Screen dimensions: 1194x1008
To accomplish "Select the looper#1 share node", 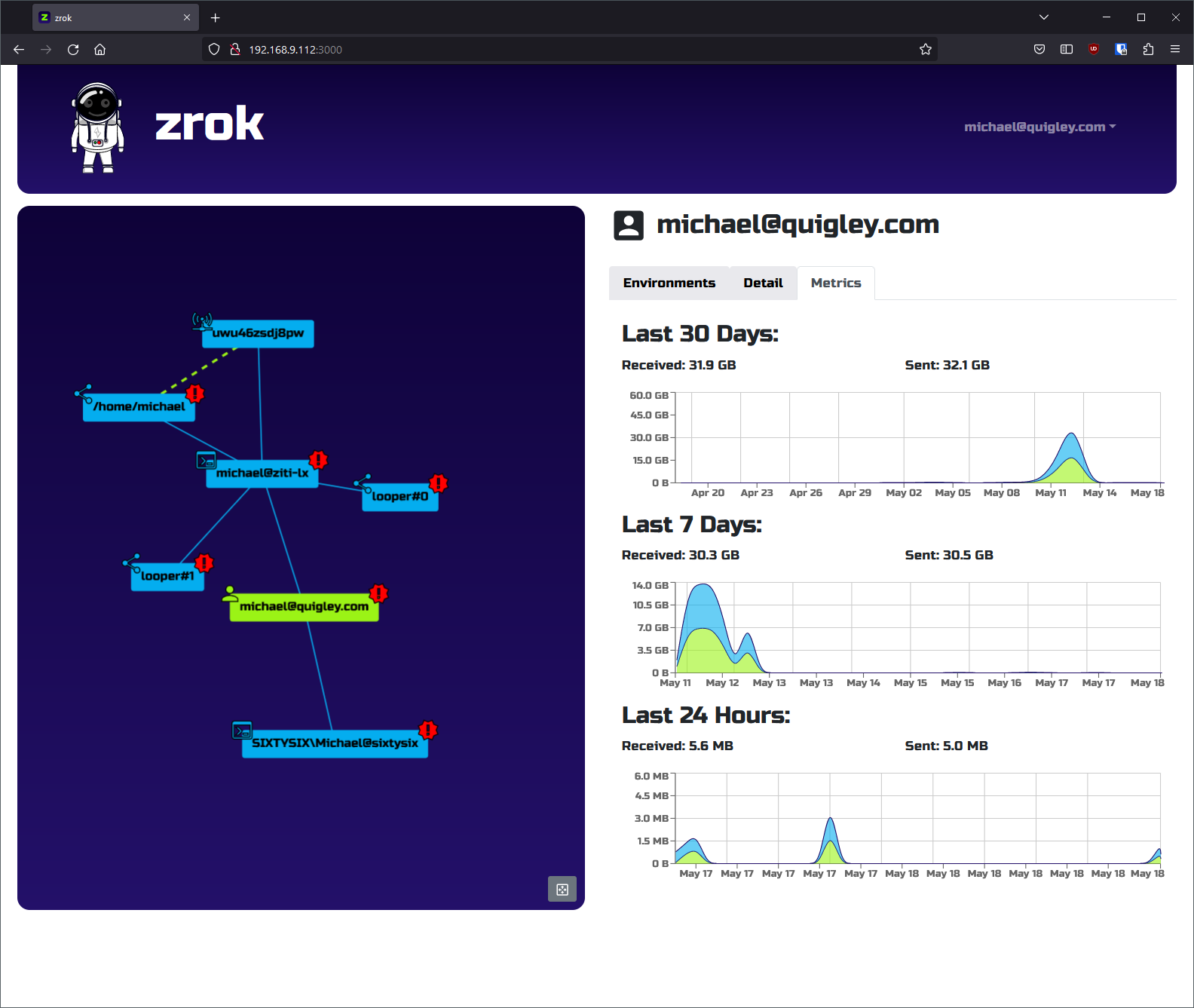I will [167, 577].
